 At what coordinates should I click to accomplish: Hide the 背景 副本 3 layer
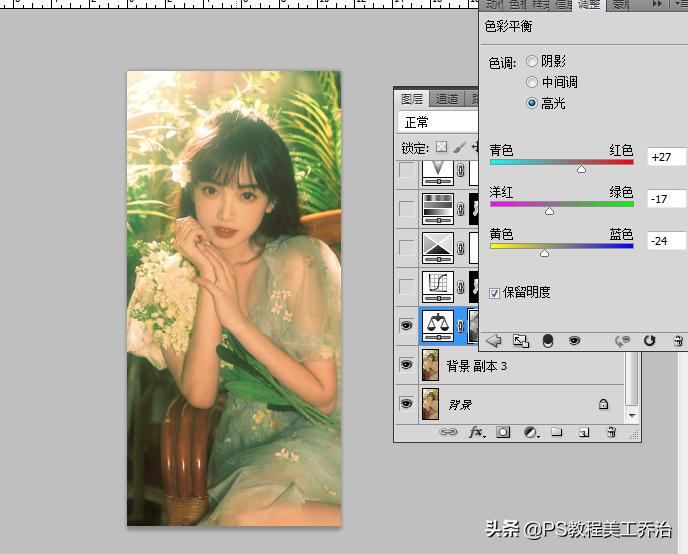407,365
